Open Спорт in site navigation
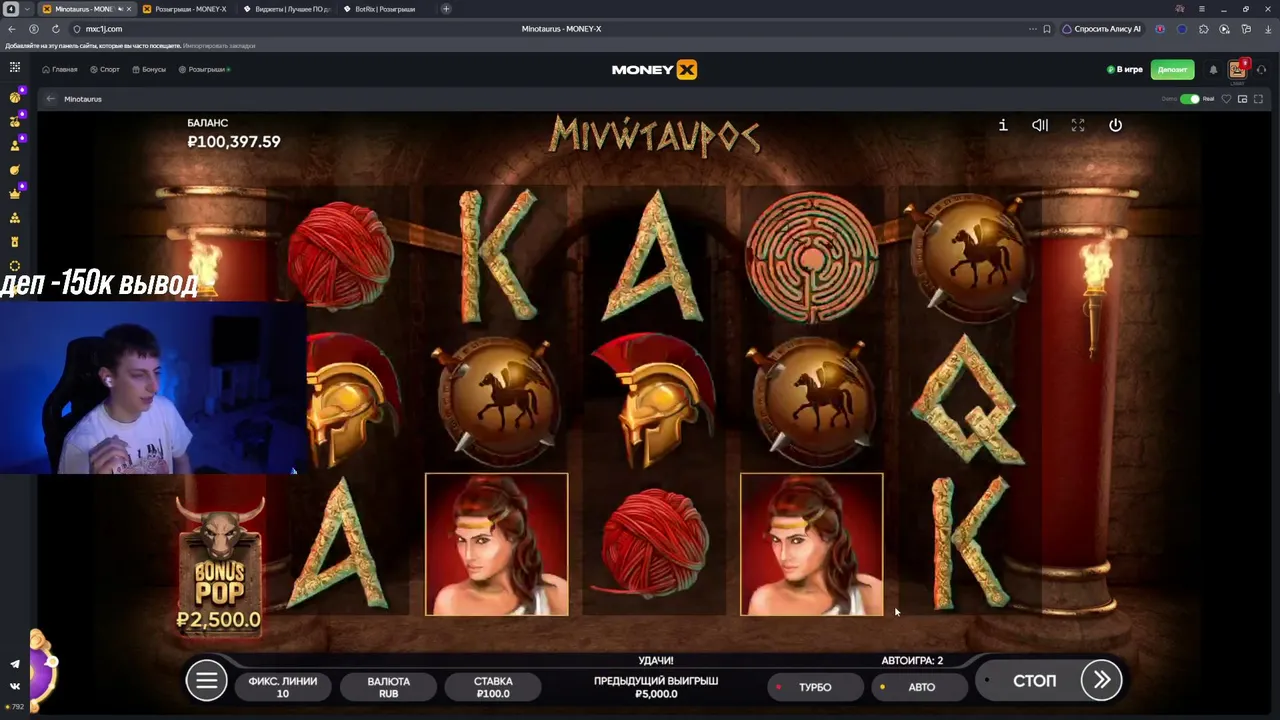Screen dimensions: 1280x720 point(105,70)
